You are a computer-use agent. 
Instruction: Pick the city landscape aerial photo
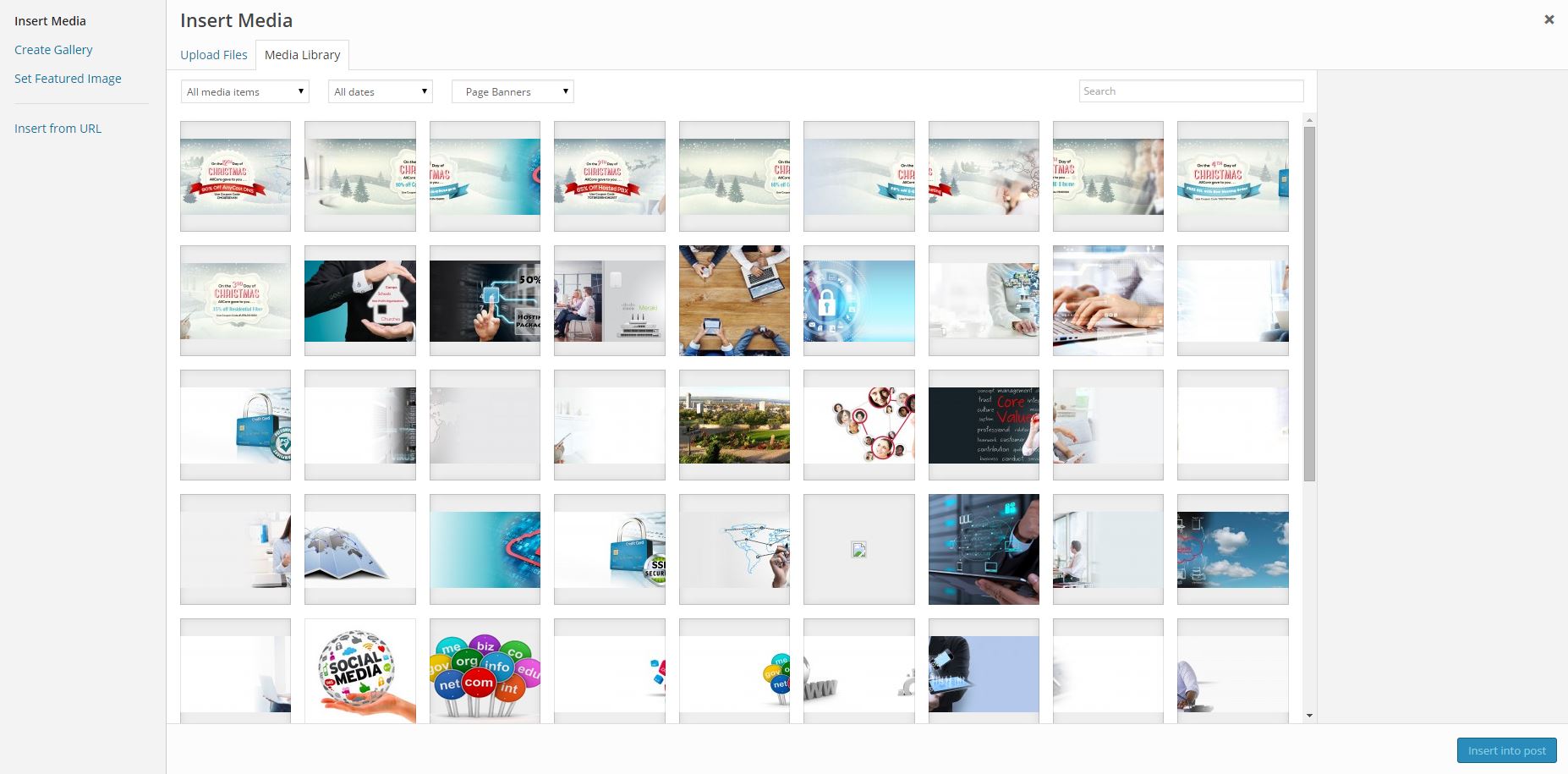[x=734, y=425]
